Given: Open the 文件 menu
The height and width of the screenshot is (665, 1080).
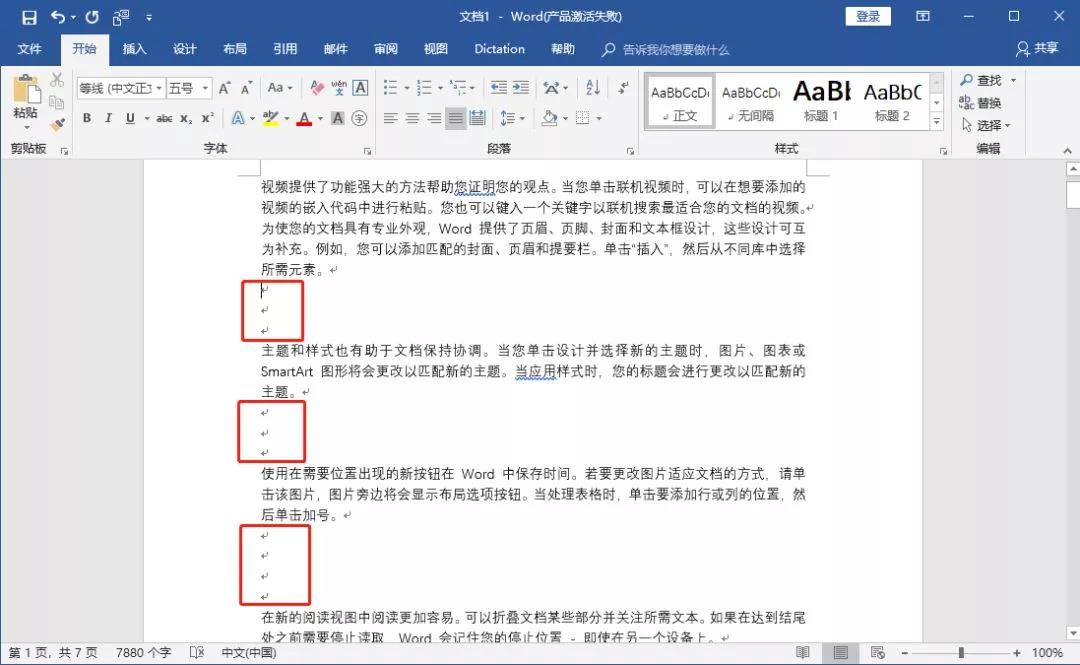Looking at the screenshot, I should click(x=30, y=49).
